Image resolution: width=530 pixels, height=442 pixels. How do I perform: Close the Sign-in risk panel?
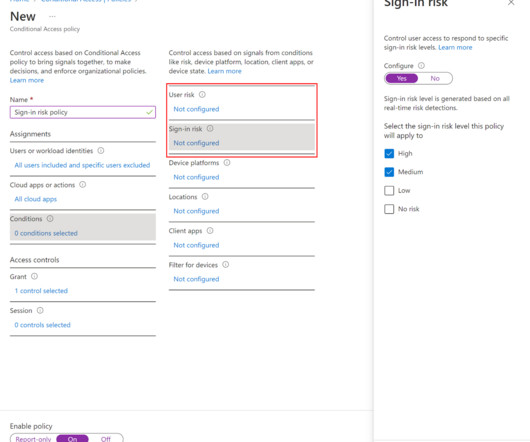[x=511, y=3]
